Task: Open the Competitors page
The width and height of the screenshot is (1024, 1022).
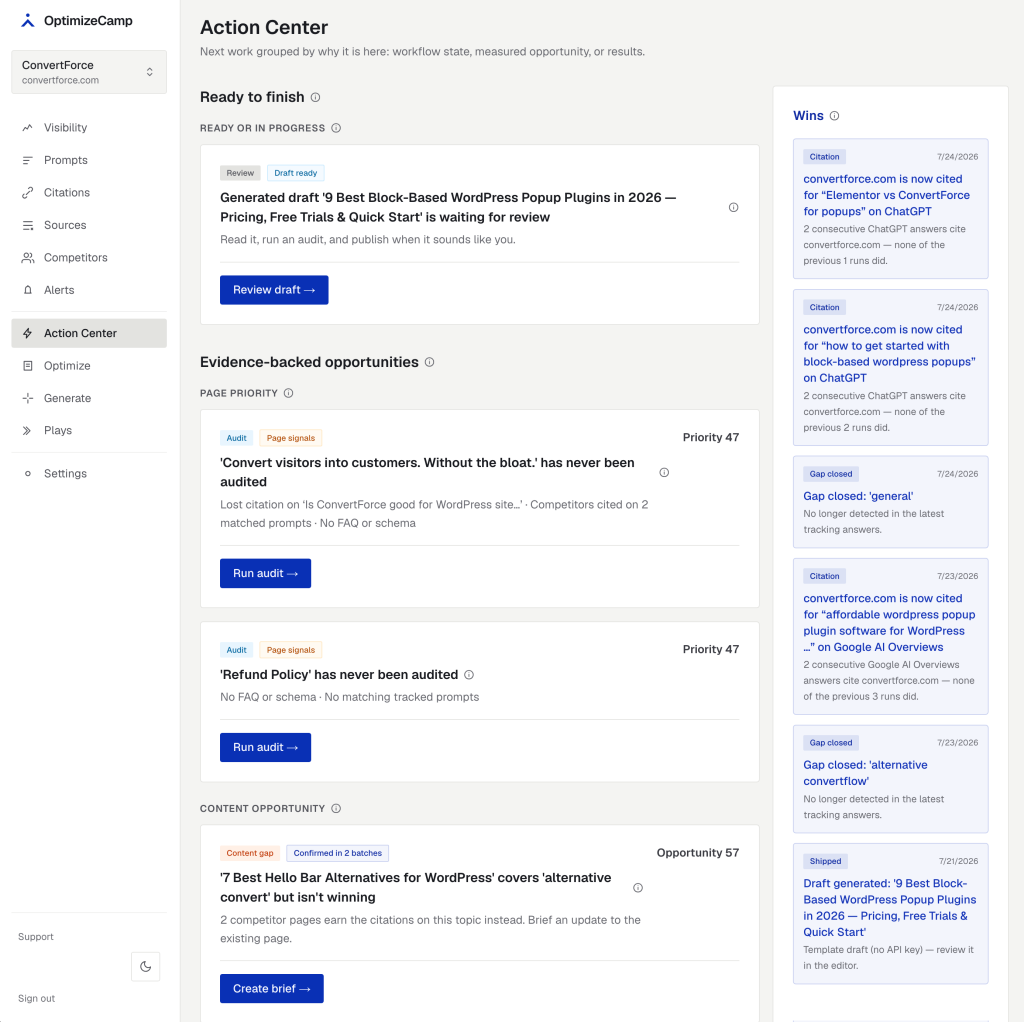Action: click(89, 258)
